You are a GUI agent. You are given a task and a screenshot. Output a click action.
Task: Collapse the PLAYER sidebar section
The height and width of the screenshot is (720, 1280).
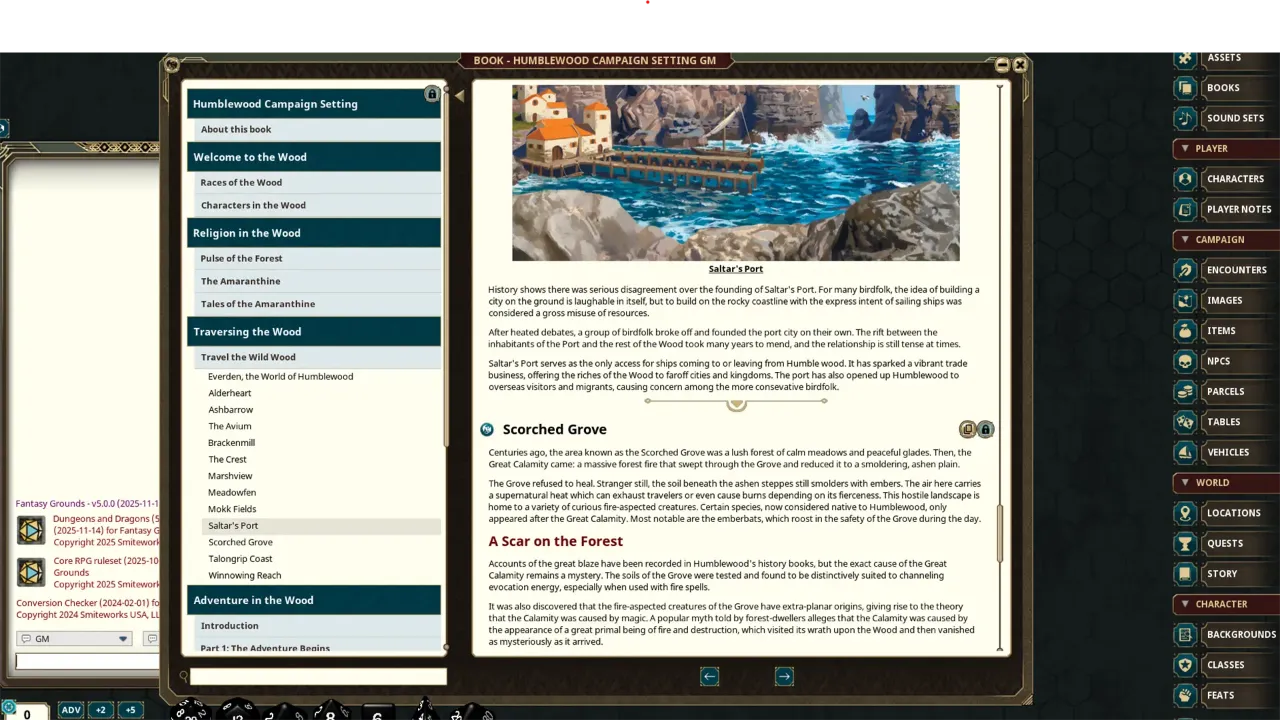tap(1226, 149)
